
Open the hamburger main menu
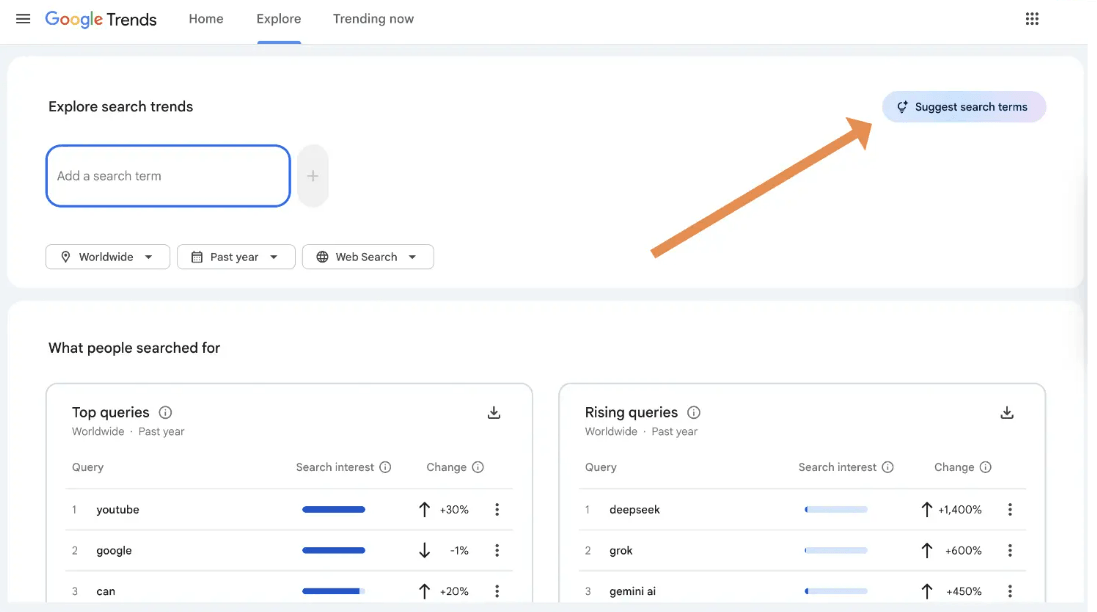[23, 19]
